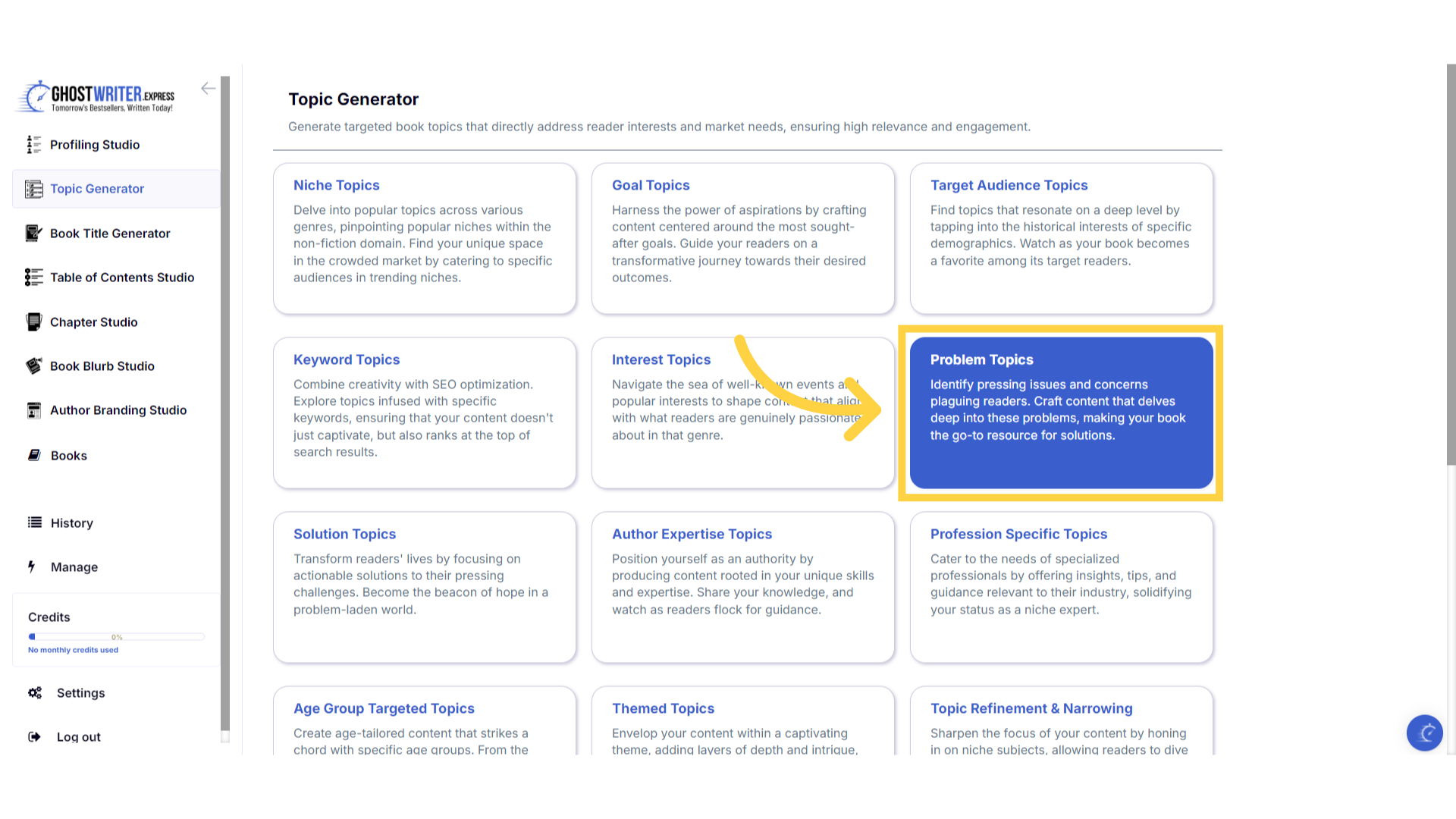
Task: Click the Table of Contents Studio icon
Action: point(33,277)
